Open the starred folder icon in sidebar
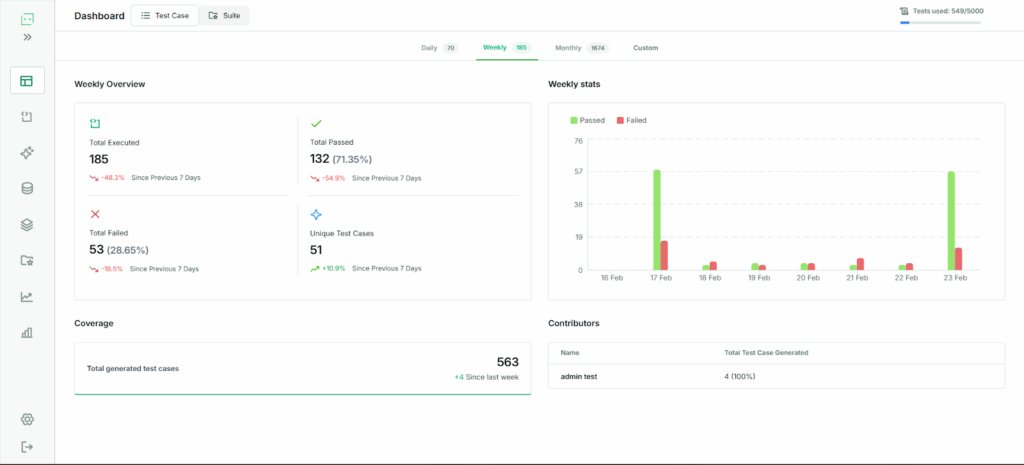The height and width of the screenshot is (465, 1024). tap(27, 261)
